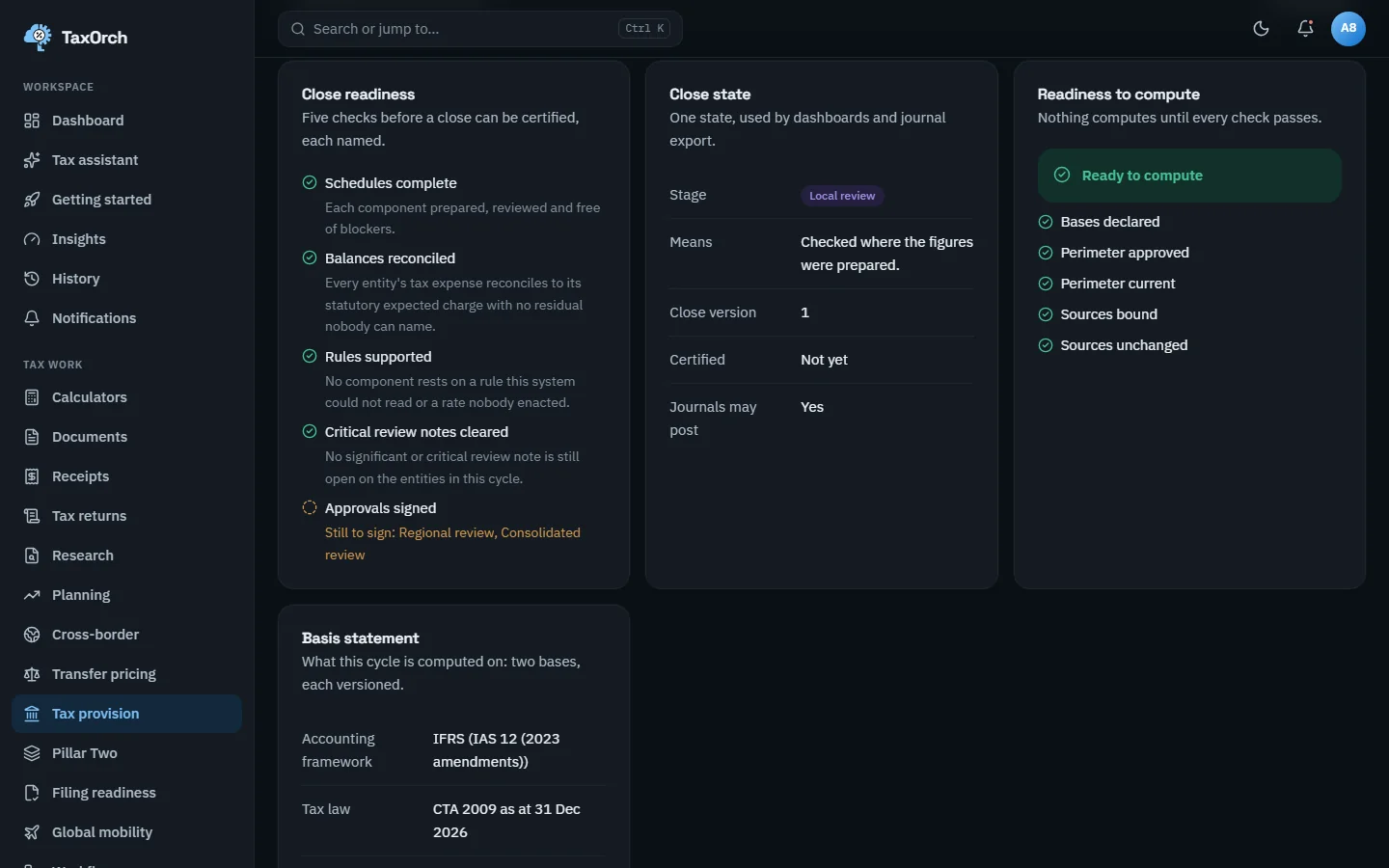Viewport: 1389px width, 868px height.
Task: Open Global mobility section
Action: (126, 832)
